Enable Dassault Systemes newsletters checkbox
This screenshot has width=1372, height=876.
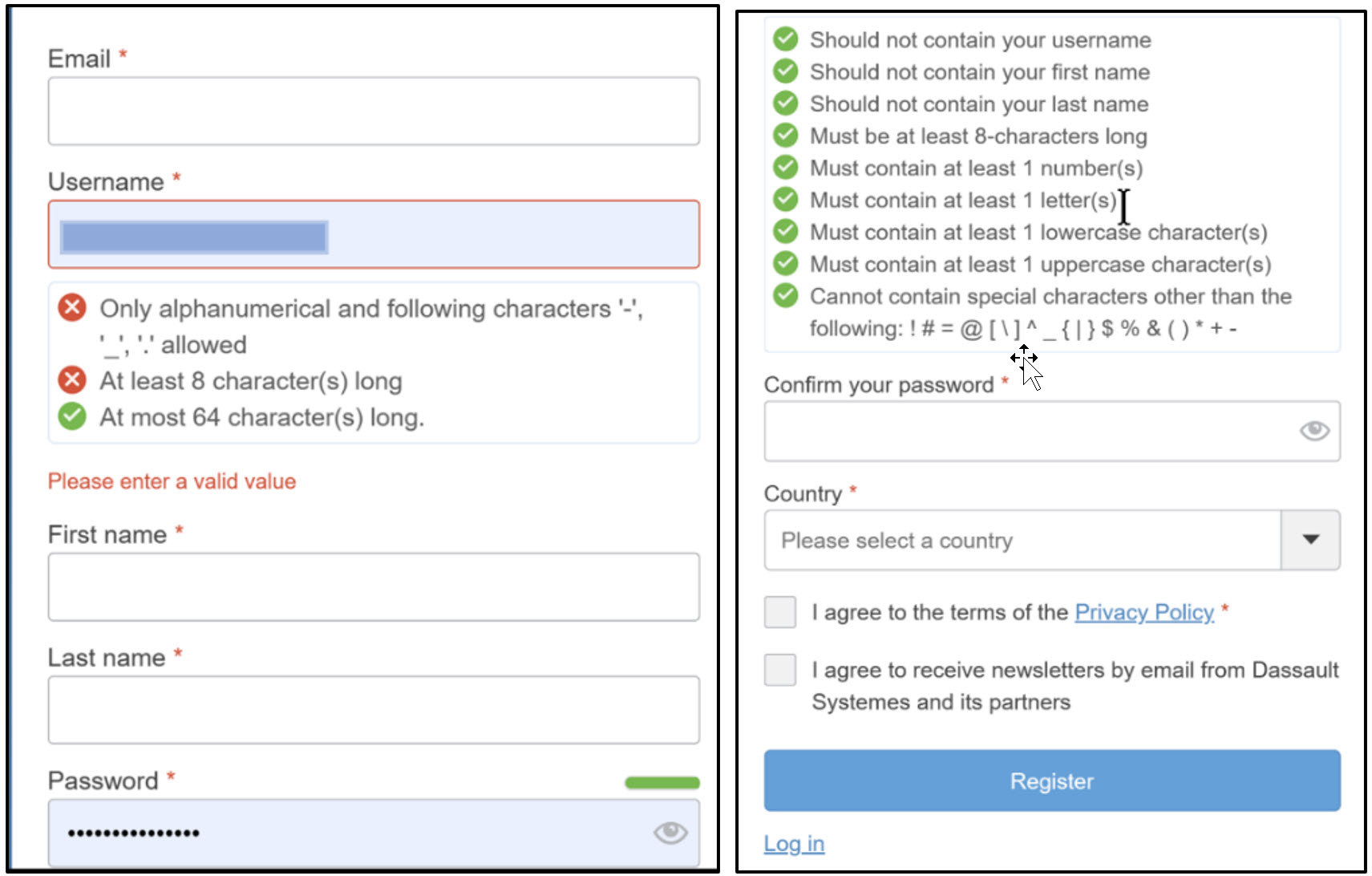click(x=780, y=670)
